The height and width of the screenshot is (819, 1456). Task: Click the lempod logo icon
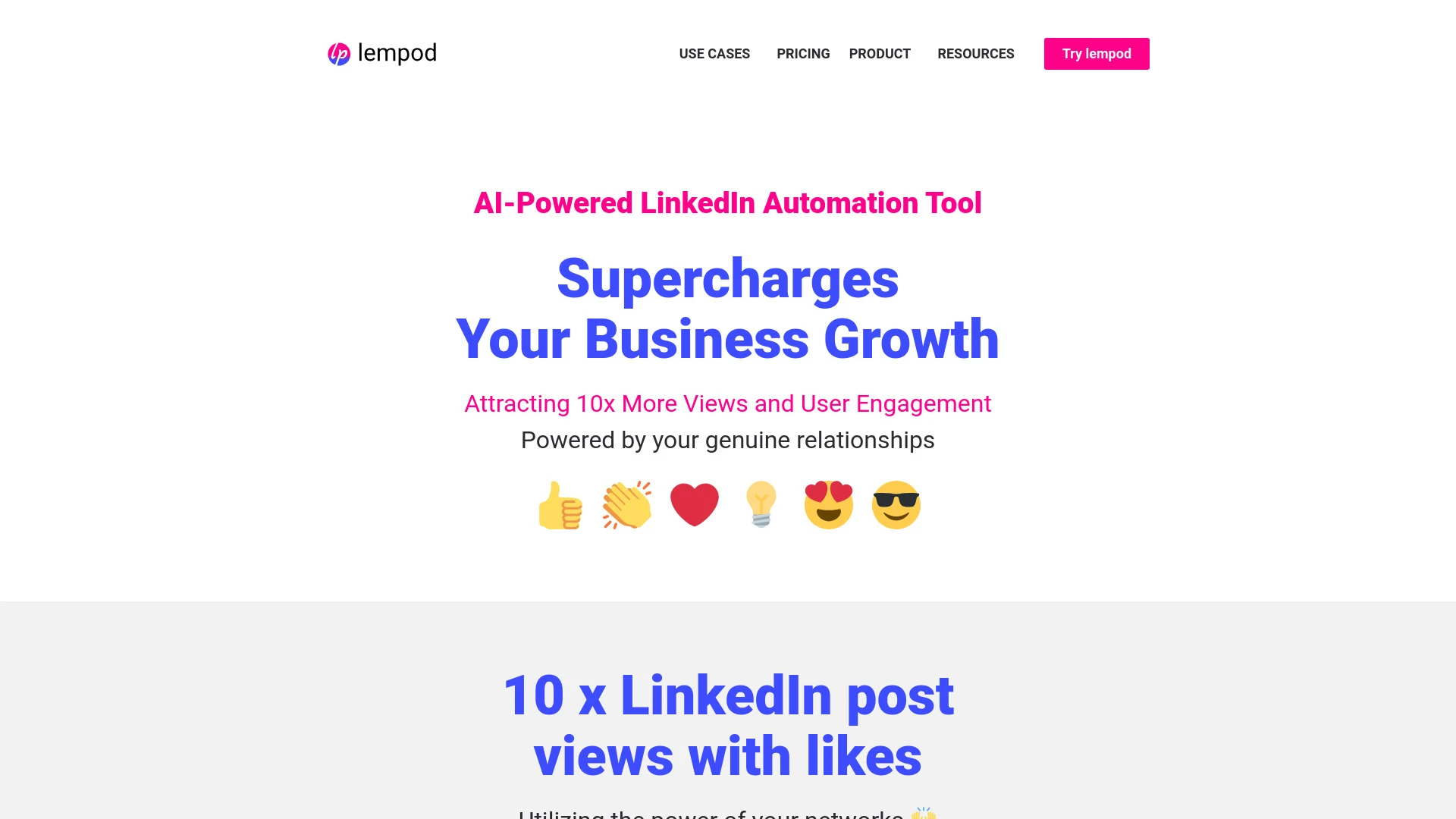338,54
